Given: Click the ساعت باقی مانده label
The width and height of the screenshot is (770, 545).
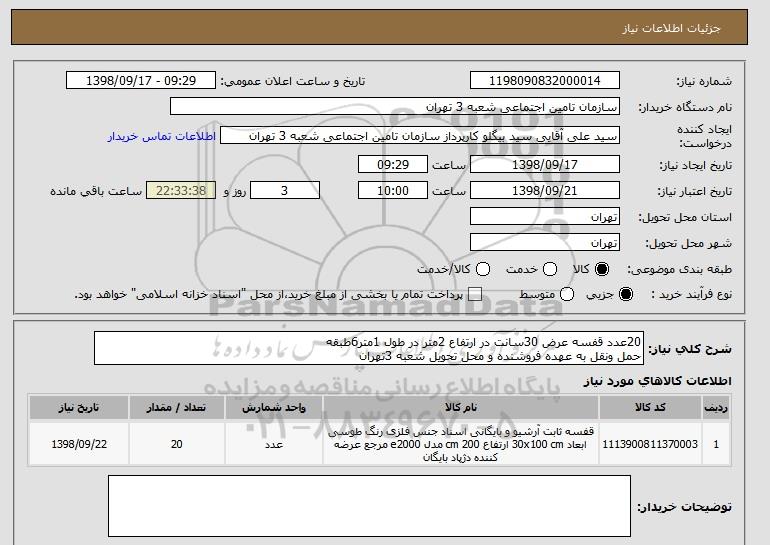Looking at the screenshot, I should (96, 191).
